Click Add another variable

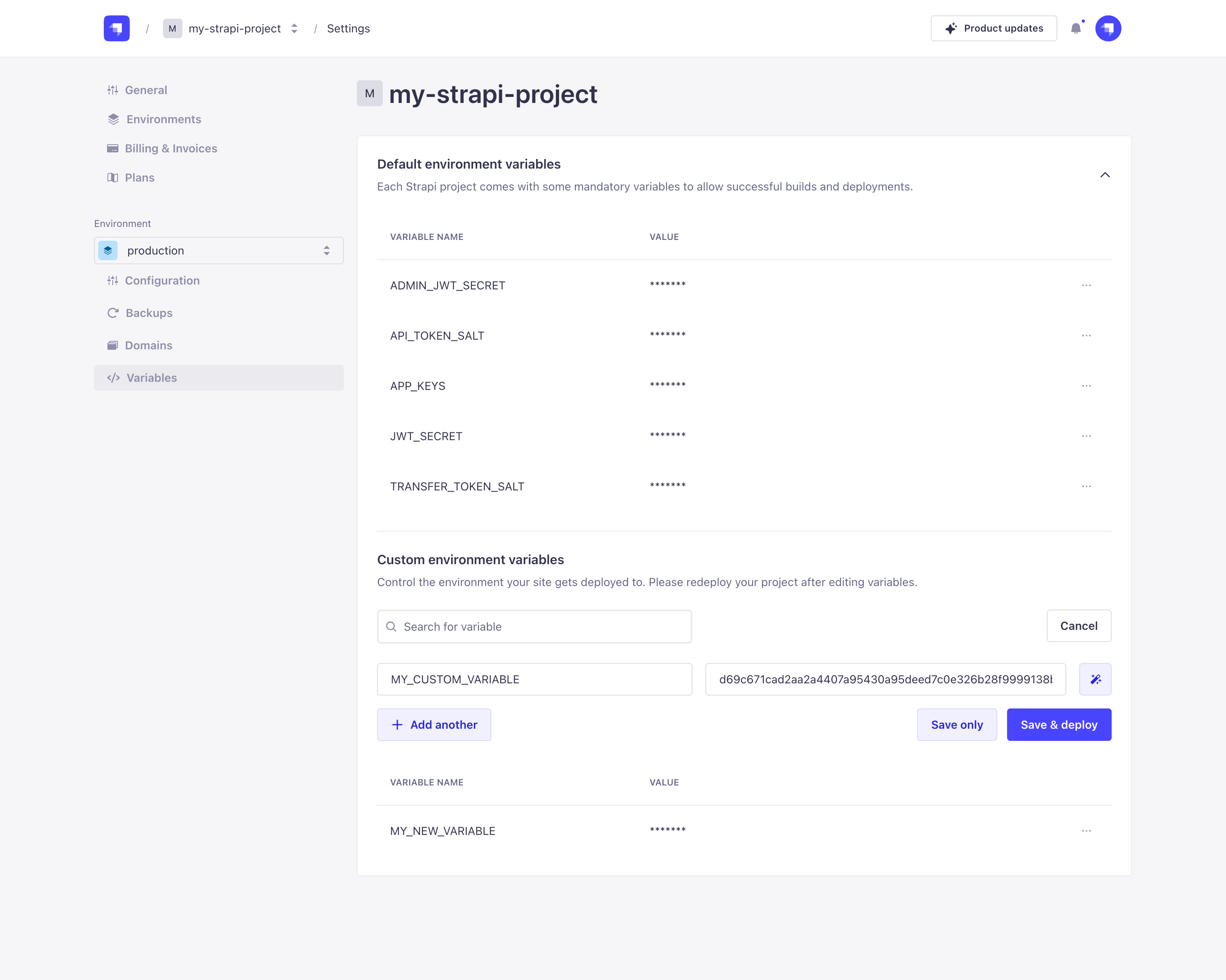(434, 725)
